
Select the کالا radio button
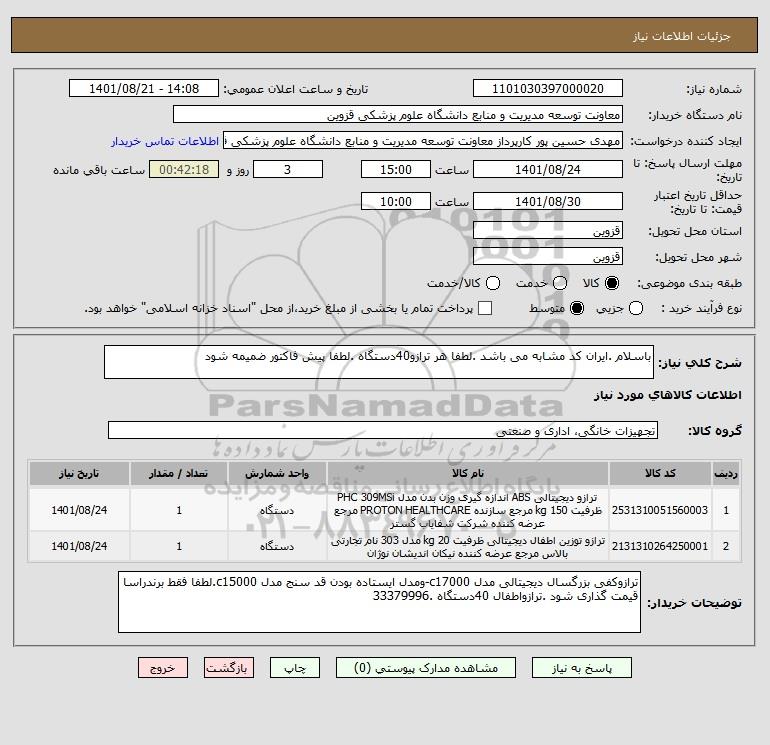click(x=612, y=283)
